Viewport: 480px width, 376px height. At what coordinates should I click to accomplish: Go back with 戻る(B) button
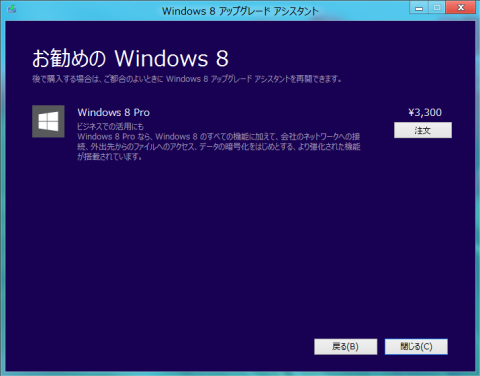click(x=345, y=347)
